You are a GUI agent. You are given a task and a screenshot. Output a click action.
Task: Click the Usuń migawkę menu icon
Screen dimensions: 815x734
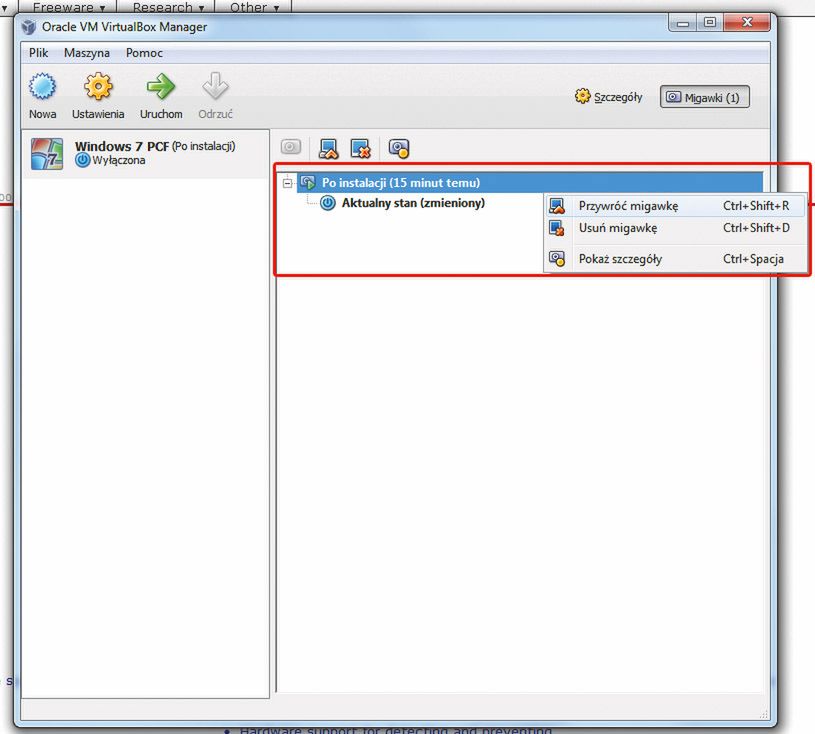557,228
